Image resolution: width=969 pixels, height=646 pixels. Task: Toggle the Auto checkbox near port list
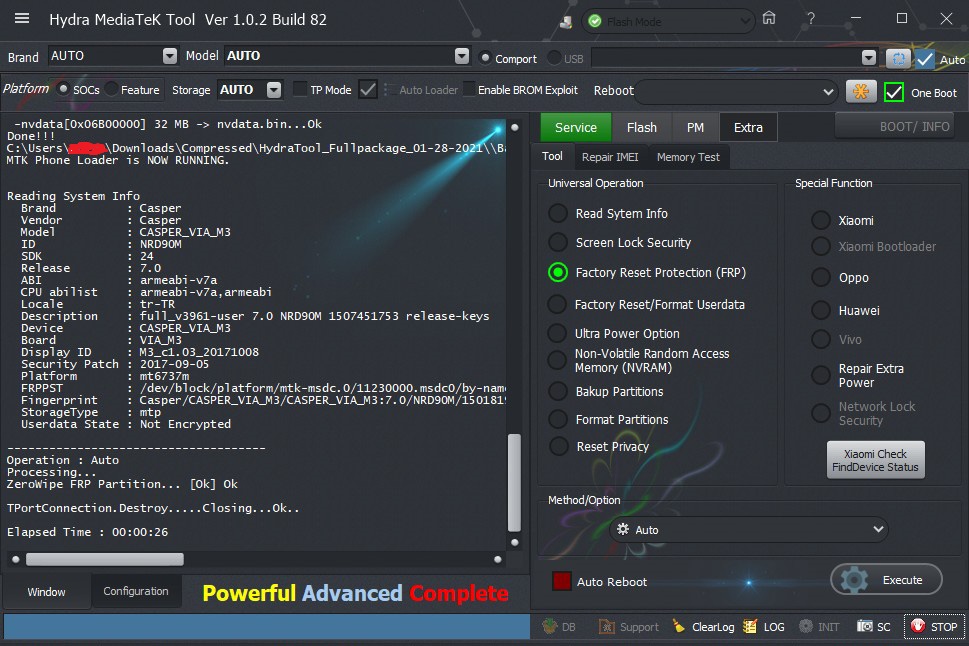click(925, 59)
